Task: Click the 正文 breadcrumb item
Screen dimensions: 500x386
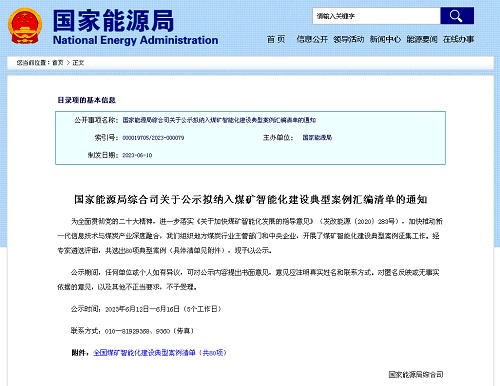Action: [x=78, y=63]
